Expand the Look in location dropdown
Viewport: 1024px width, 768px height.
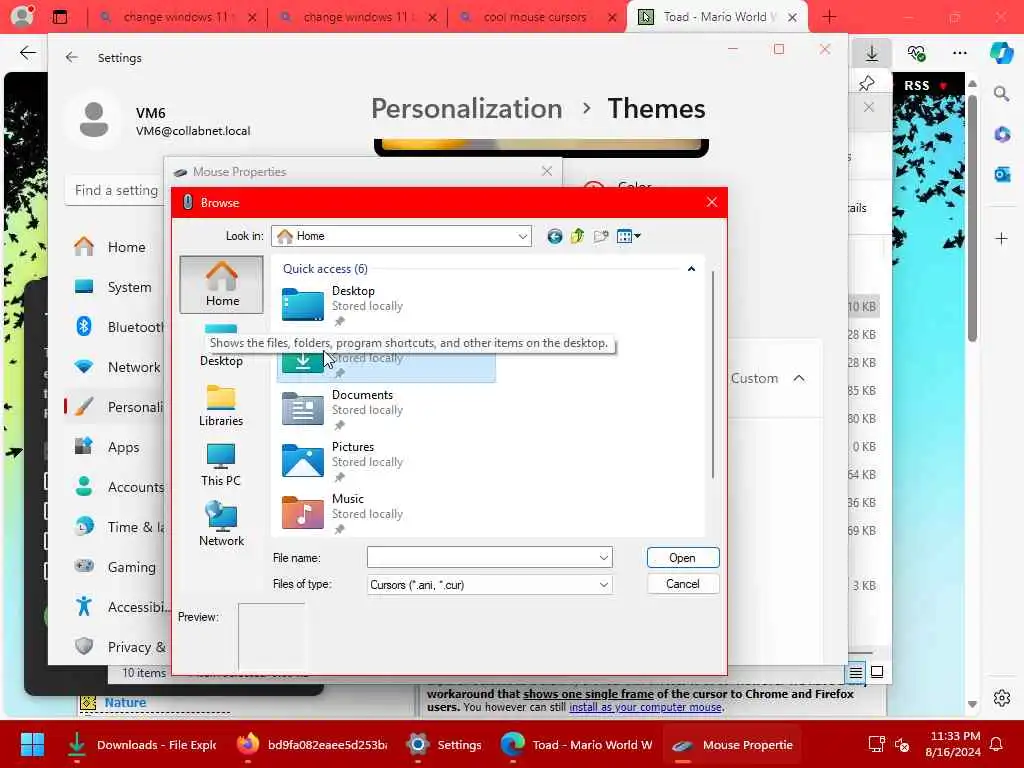coord(522,236)
